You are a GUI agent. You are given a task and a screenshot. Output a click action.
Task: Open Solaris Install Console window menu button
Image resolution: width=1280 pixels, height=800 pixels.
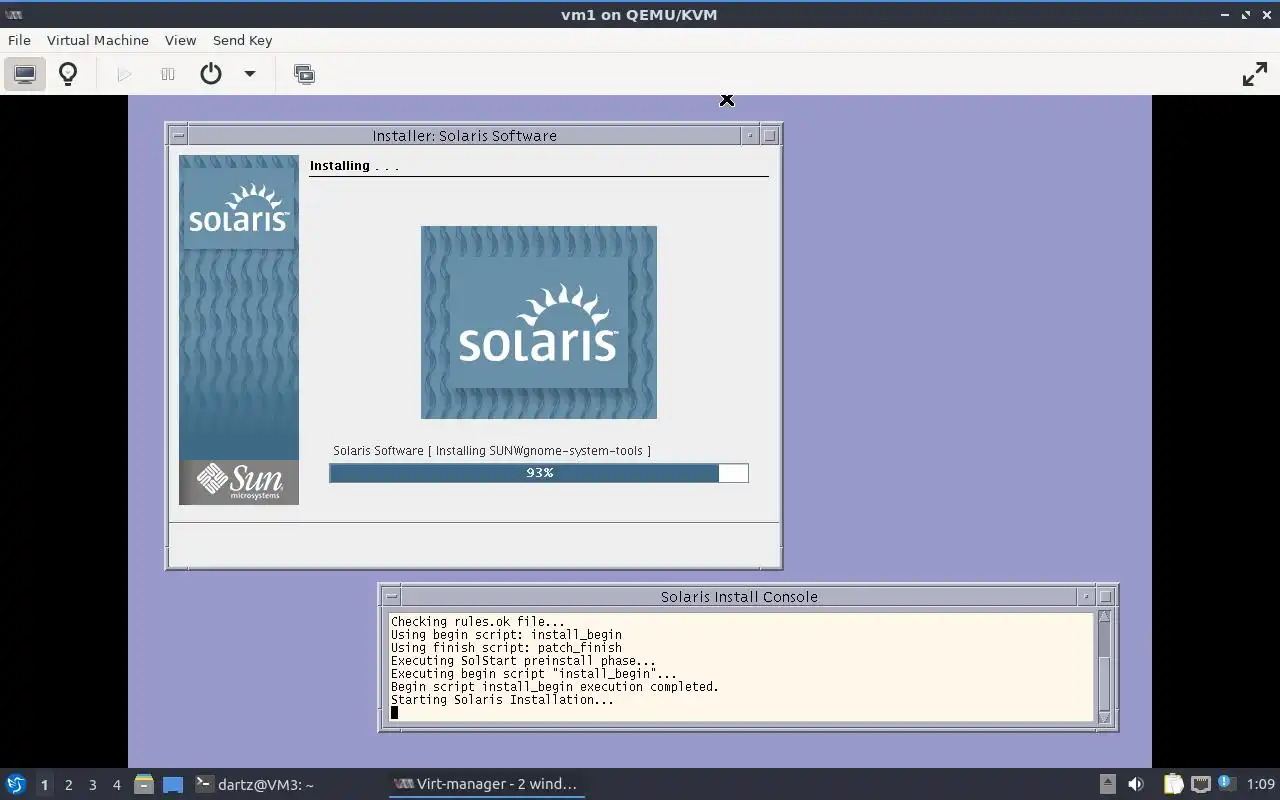click(391, 596)
